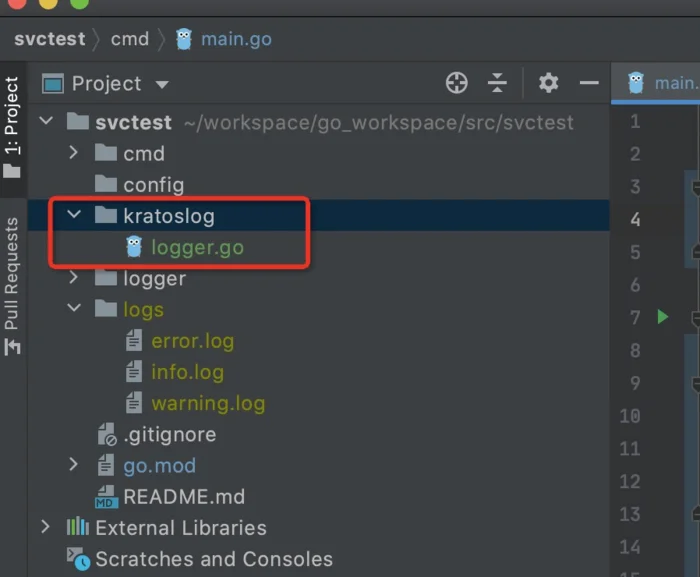Click the gopher icon on main.go tab

click(x=636, y=83)
